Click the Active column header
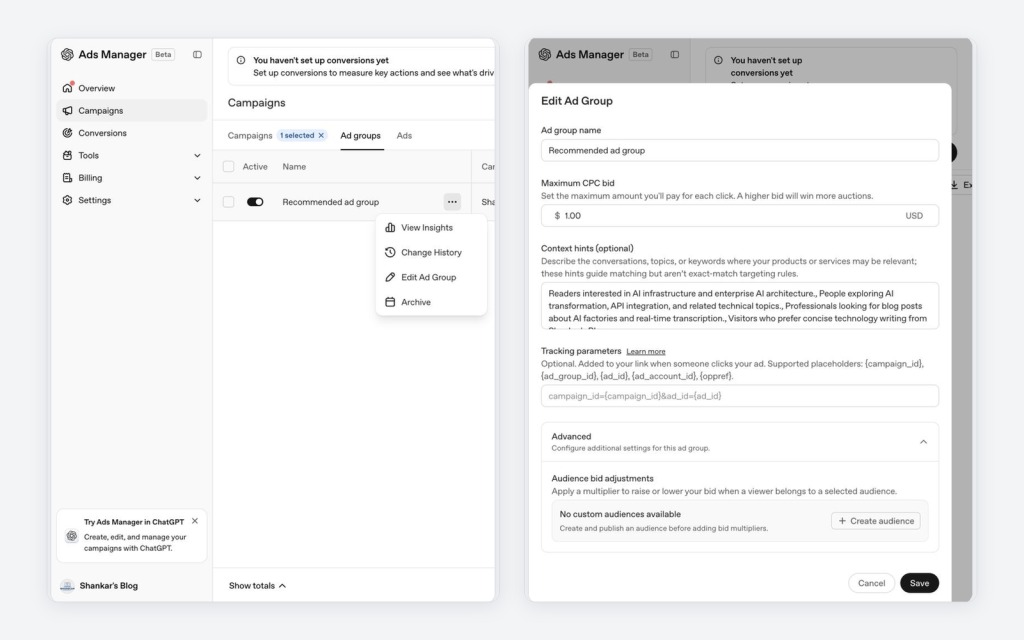 click(x=255, y=167)
